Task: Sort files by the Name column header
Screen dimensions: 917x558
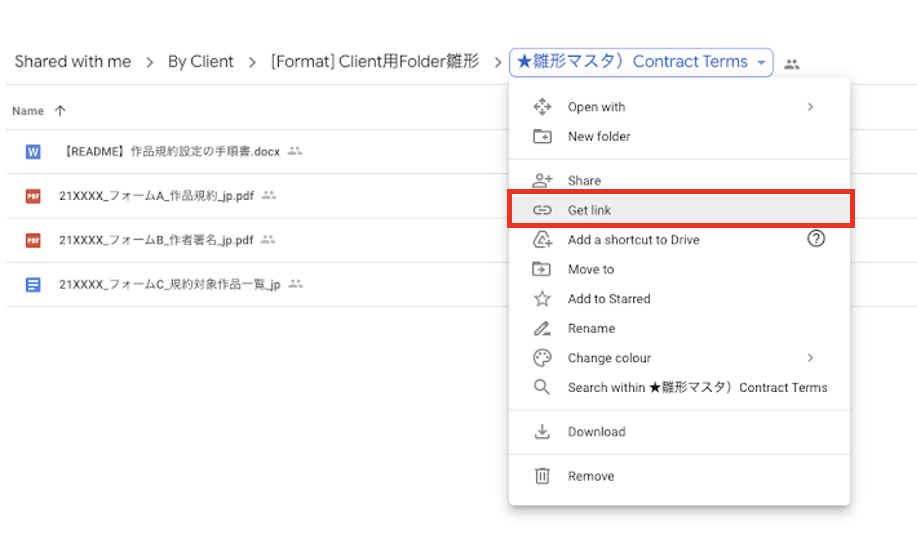Action: coord(27,111)
